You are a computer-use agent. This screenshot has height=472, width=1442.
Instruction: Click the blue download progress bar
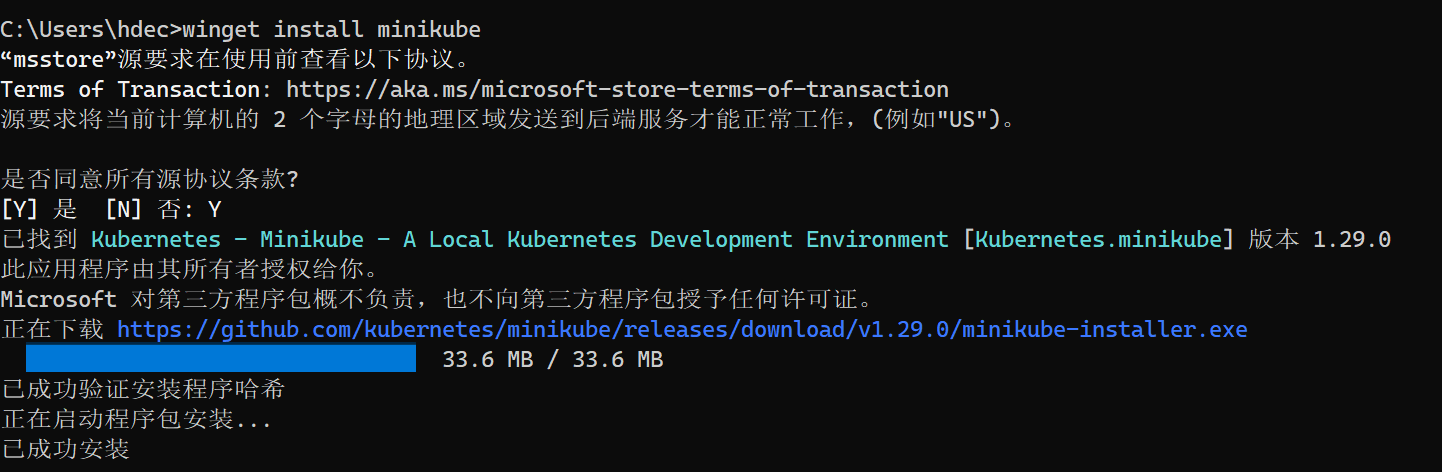[220, 359]
